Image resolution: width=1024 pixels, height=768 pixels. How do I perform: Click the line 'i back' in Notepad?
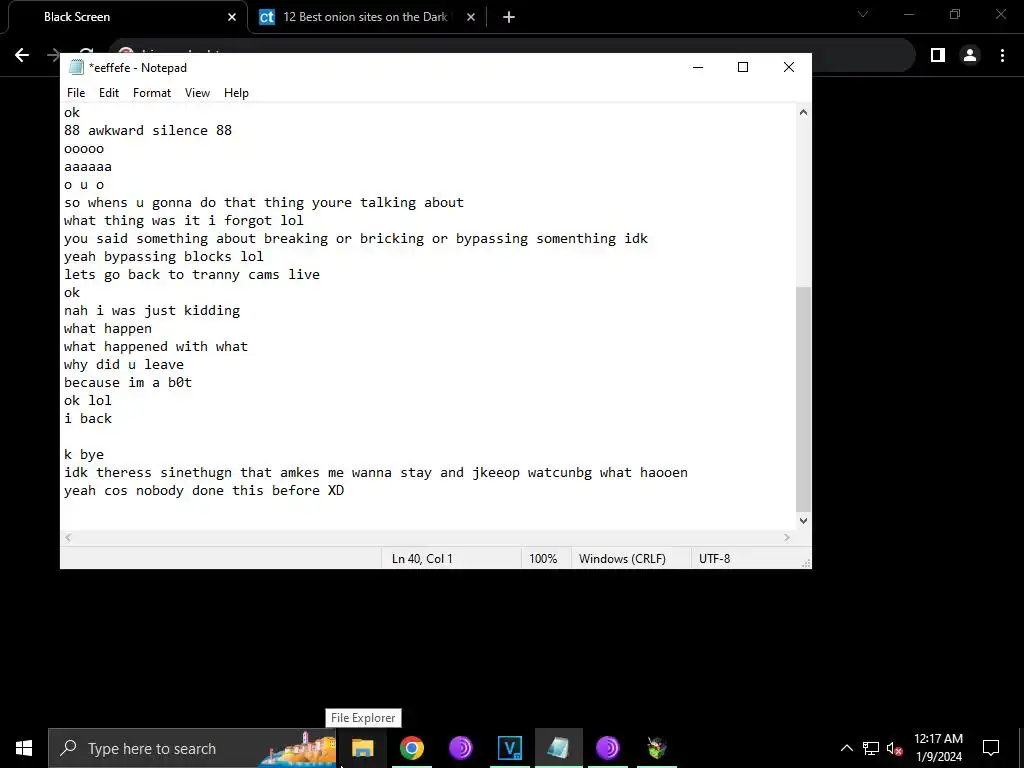tap(88, 418)
